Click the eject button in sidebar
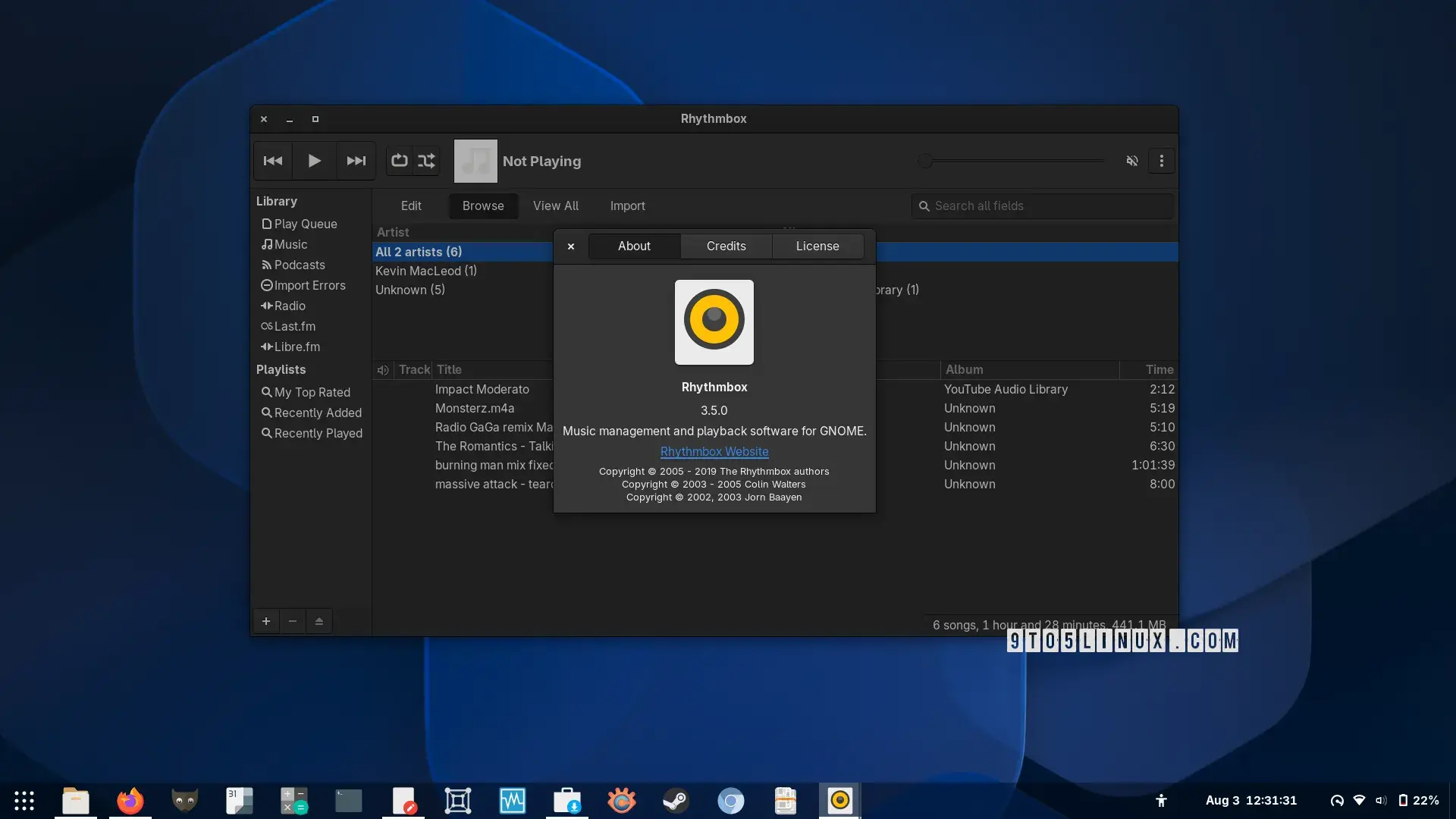1456x819 pixels. [319, 621]
